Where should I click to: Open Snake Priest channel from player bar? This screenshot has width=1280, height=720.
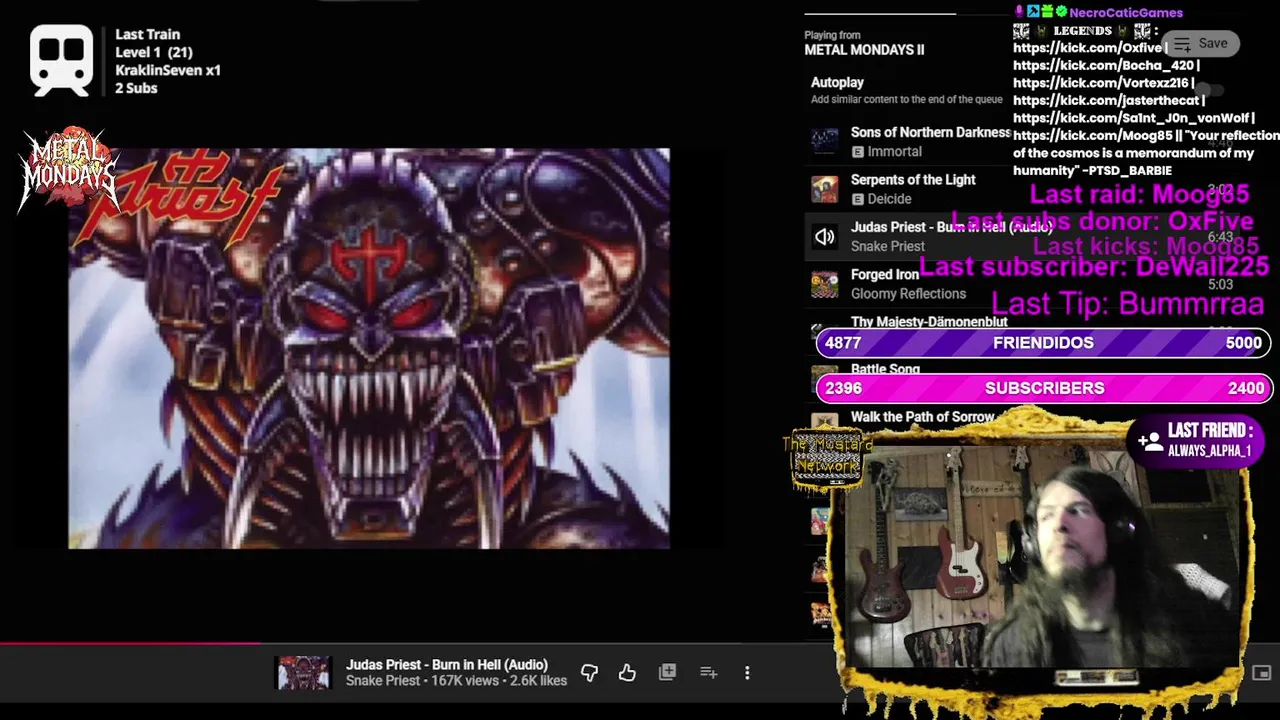pos(383,681)
